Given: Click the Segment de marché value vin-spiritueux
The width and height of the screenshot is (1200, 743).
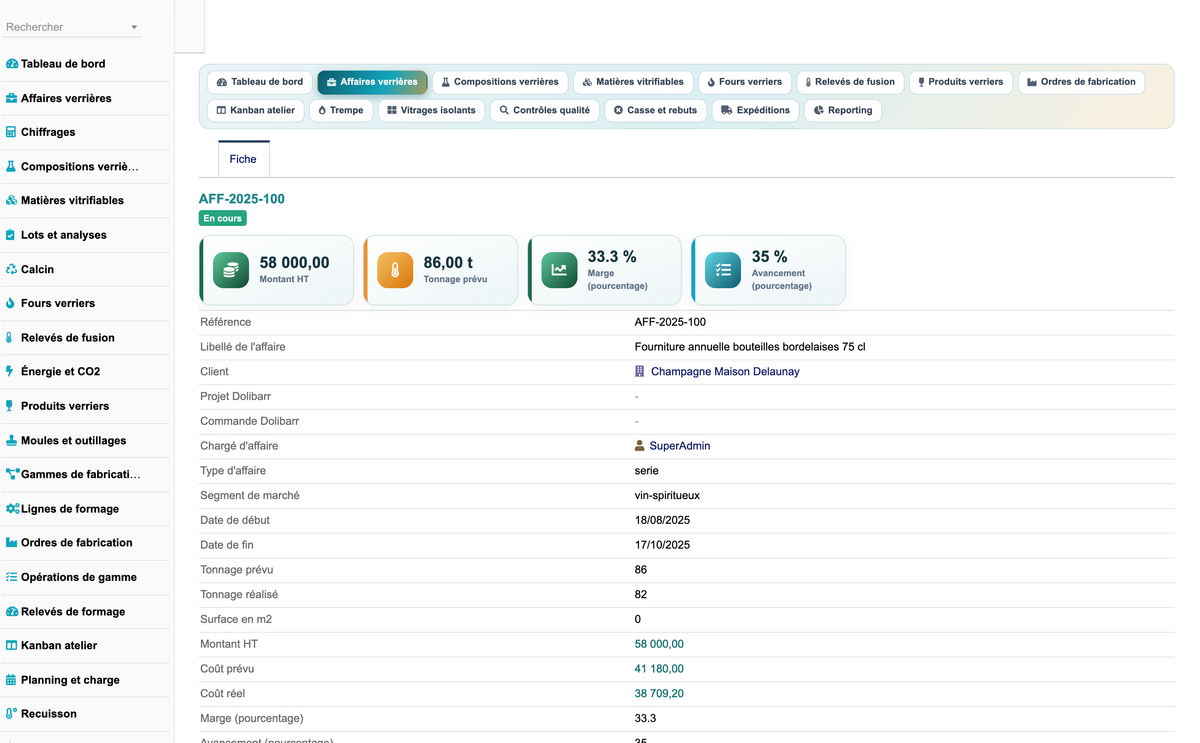Looking at the screenshot, I should (x=667, y=496).
